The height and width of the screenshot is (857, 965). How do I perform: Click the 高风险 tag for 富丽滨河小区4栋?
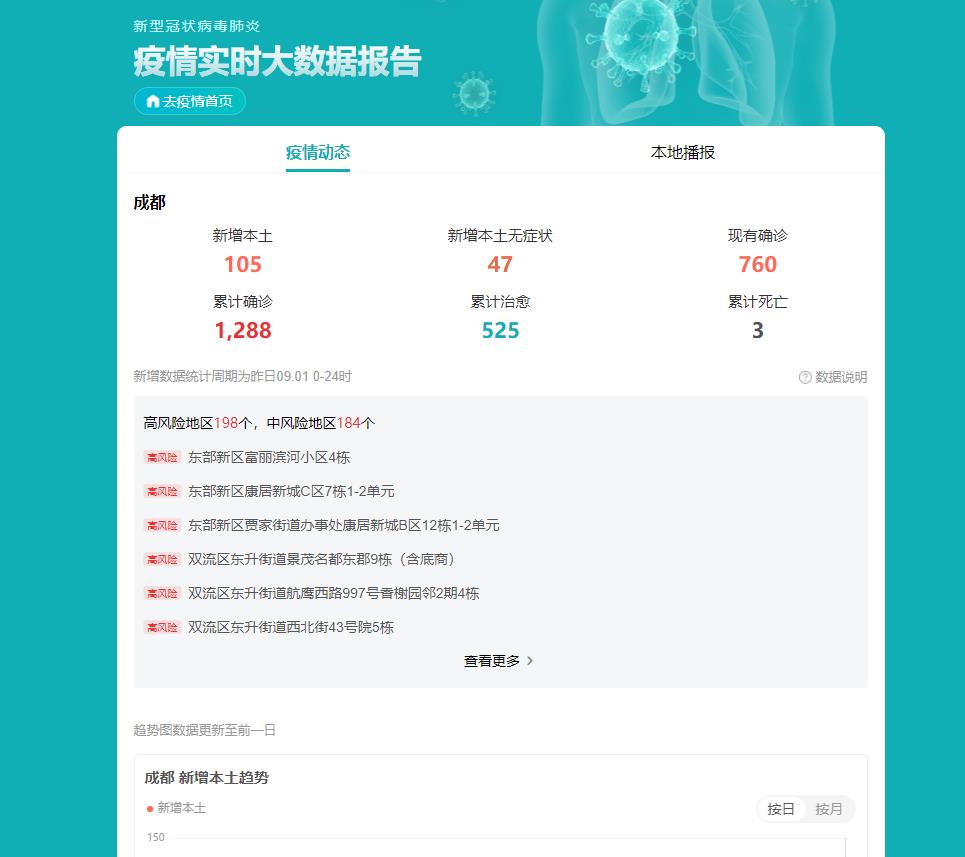162,457
